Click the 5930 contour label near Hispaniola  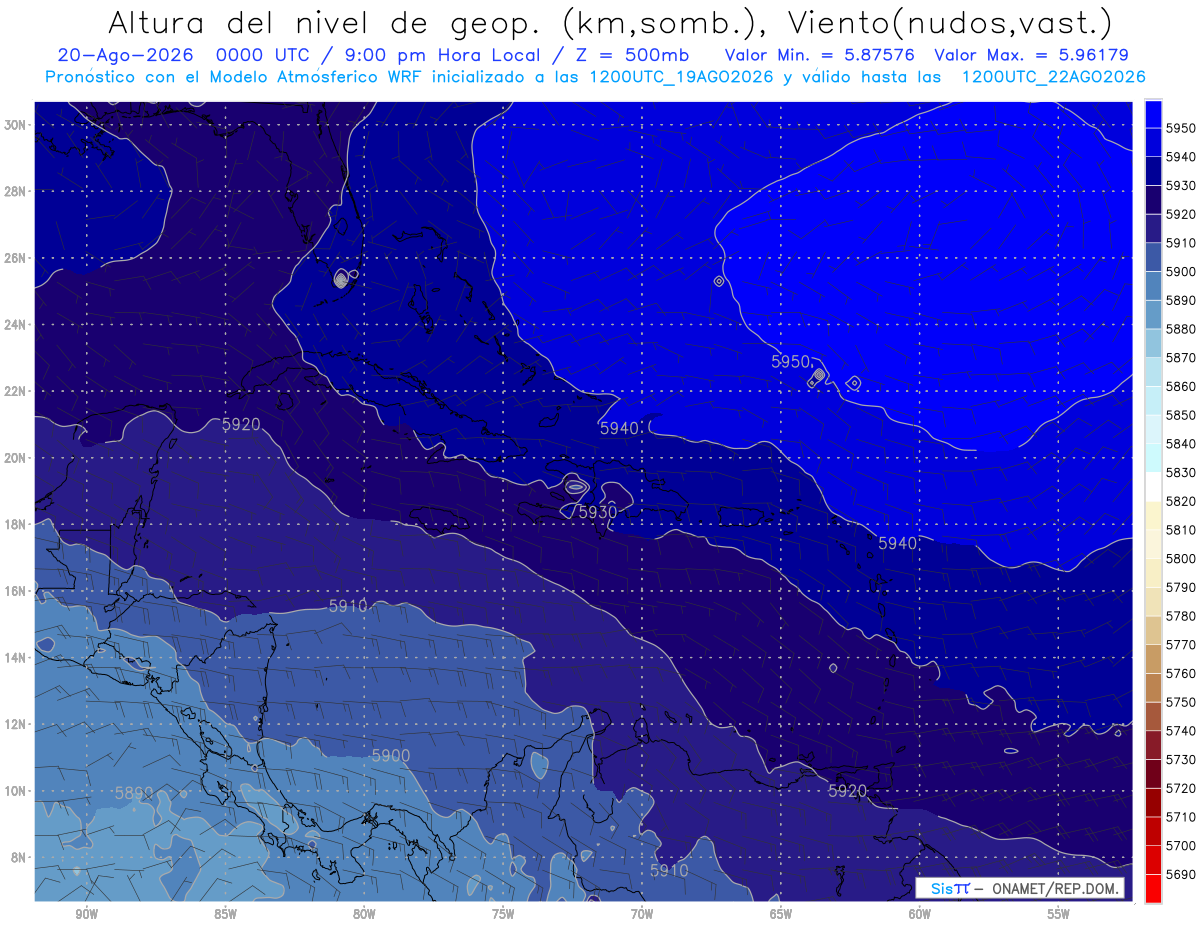[x=598, y=511]
